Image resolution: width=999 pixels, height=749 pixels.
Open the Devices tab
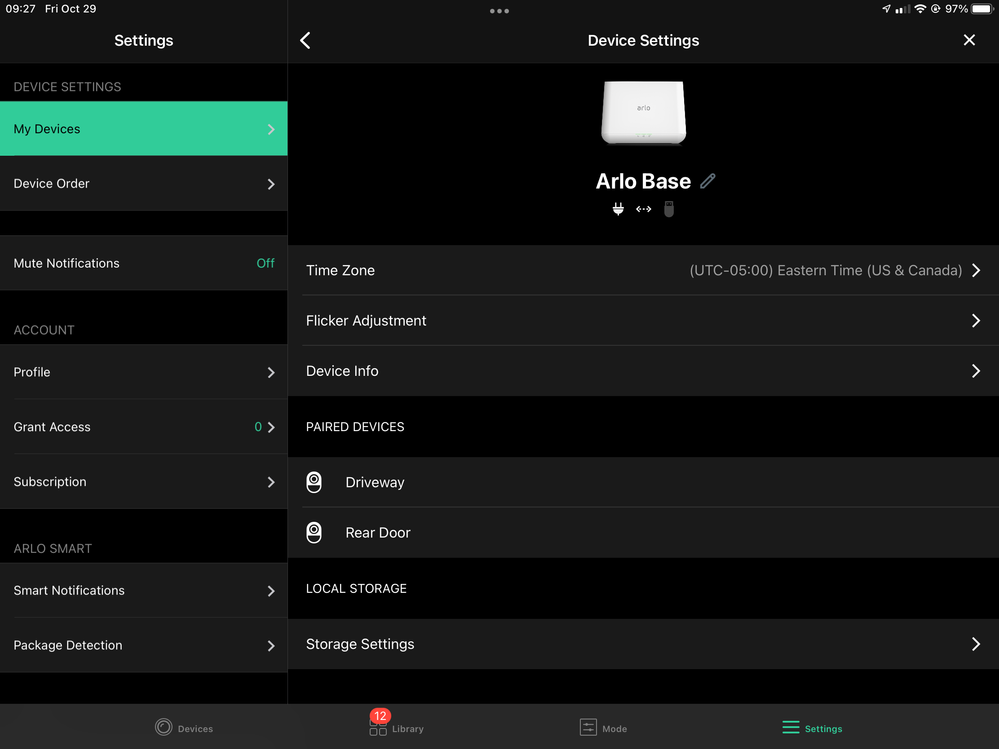pyautogui.click(x=184, y=728)
